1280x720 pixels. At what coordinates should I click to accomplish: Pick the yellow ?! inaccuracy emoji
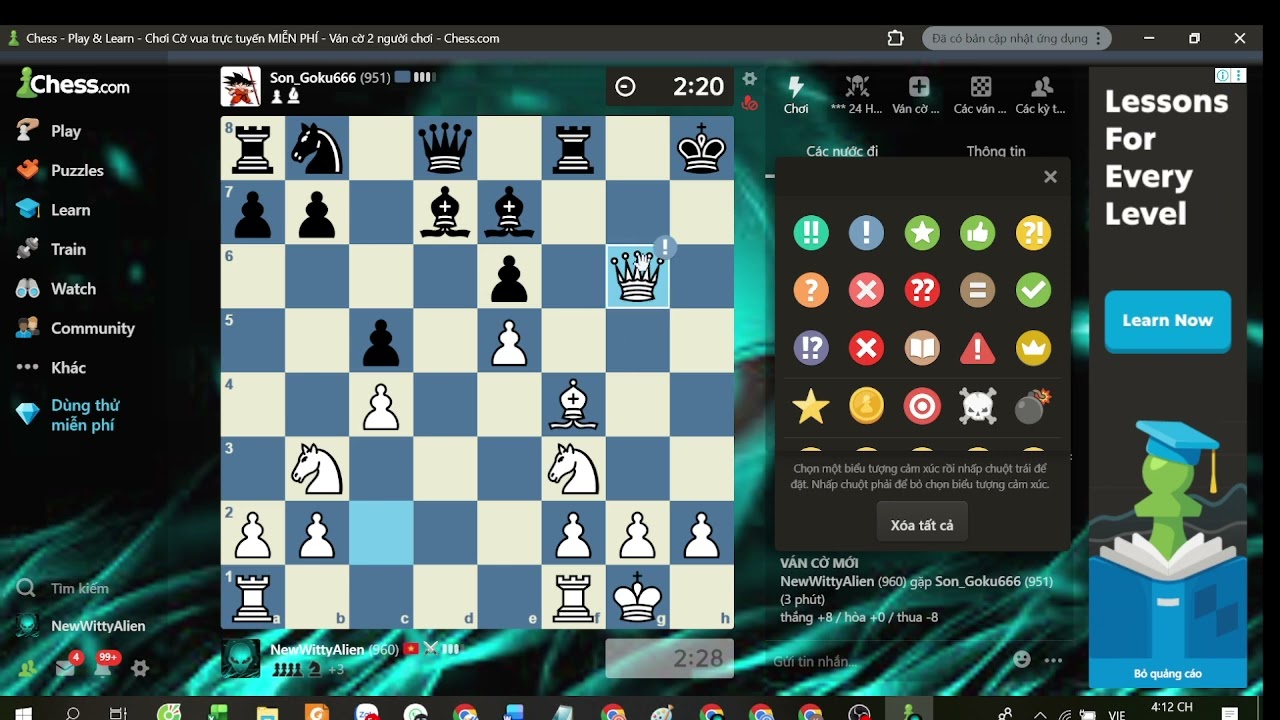click(1033, 232)
